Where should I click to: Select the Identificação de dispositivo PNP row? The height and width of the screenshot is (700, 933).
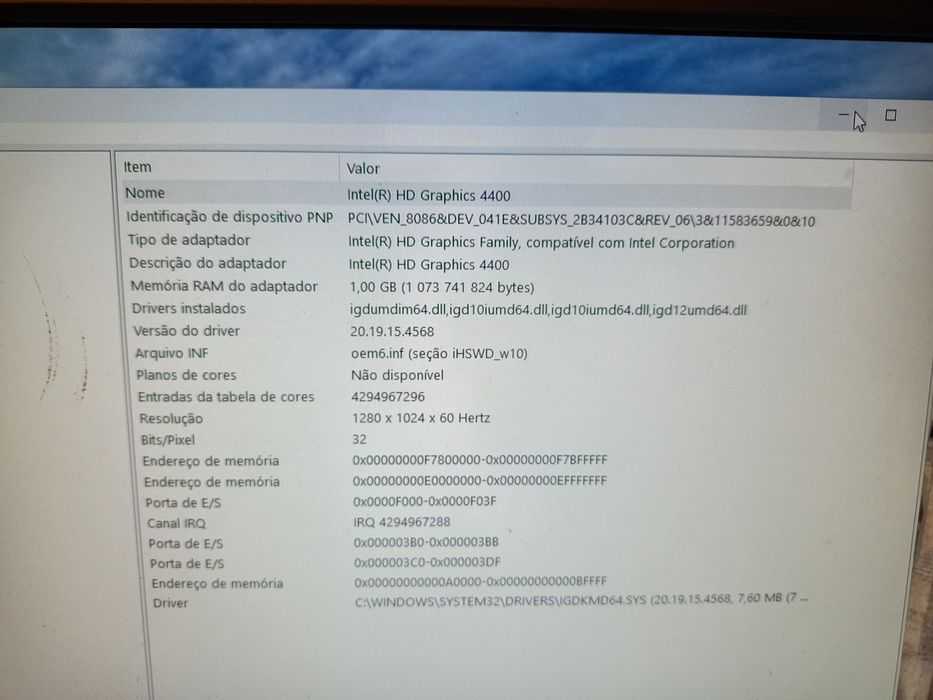[x=470, y=218]
